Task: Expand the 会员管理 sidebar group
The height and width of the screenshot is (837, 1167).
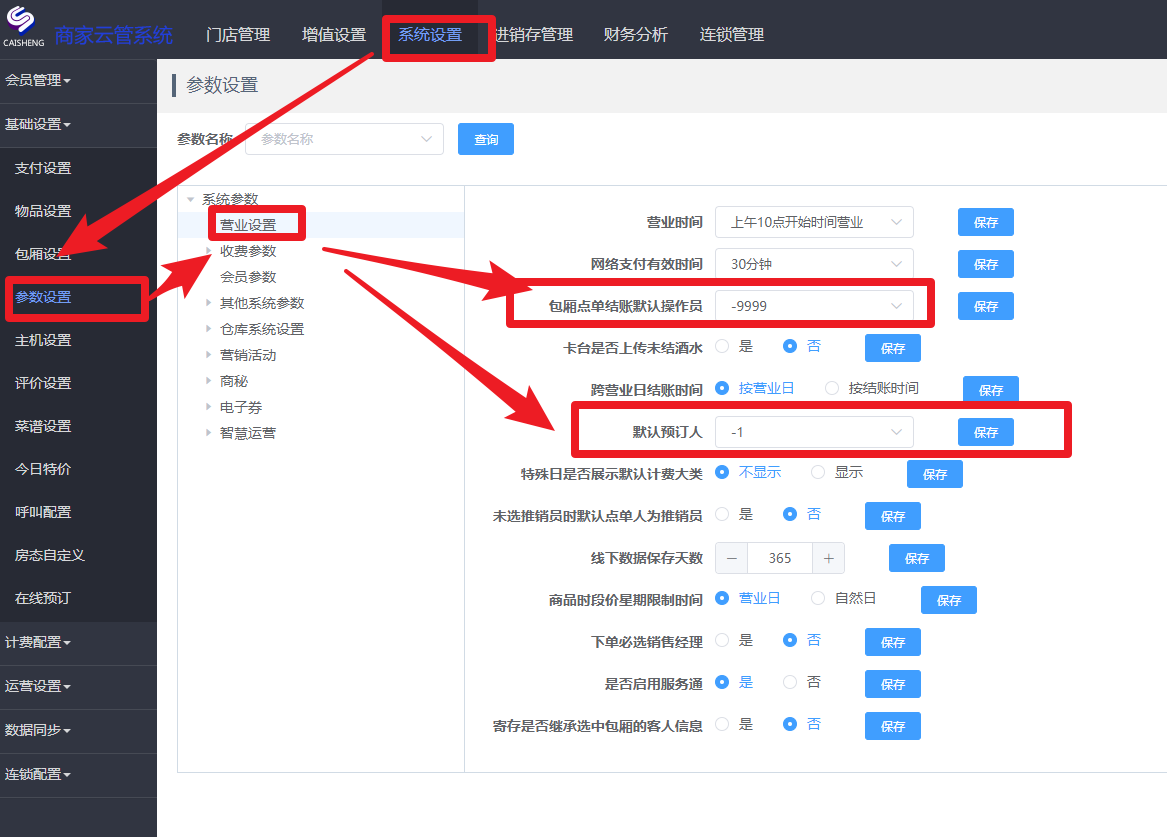Action: tap(37, 80)
